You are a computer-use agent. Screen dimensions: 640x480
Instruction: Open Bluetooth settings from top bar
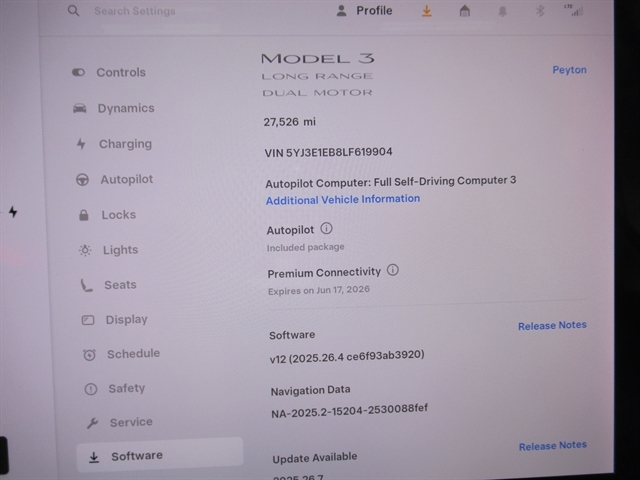538,11
